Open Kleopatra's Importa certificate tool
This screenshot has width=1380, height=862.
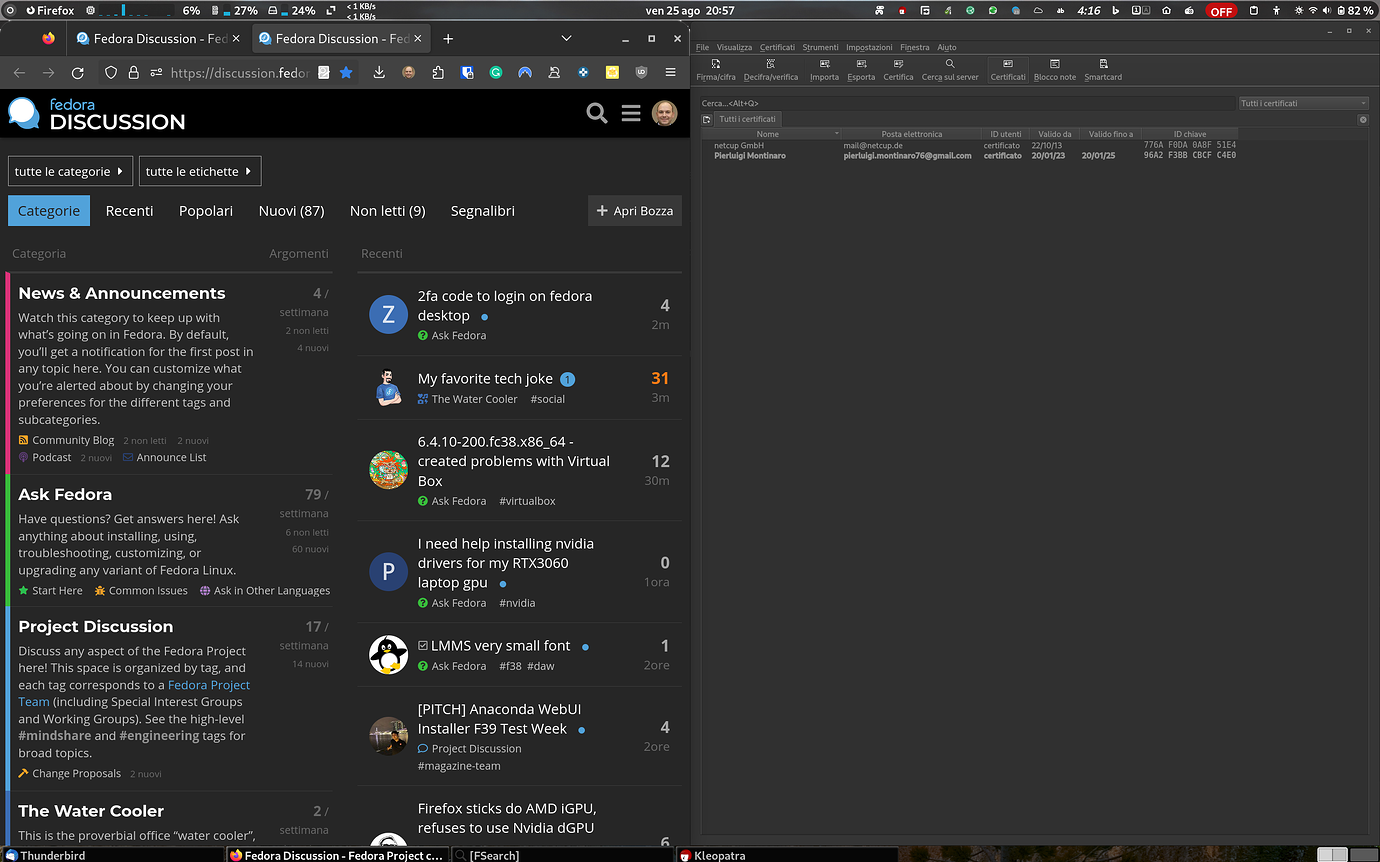(823, 69)
